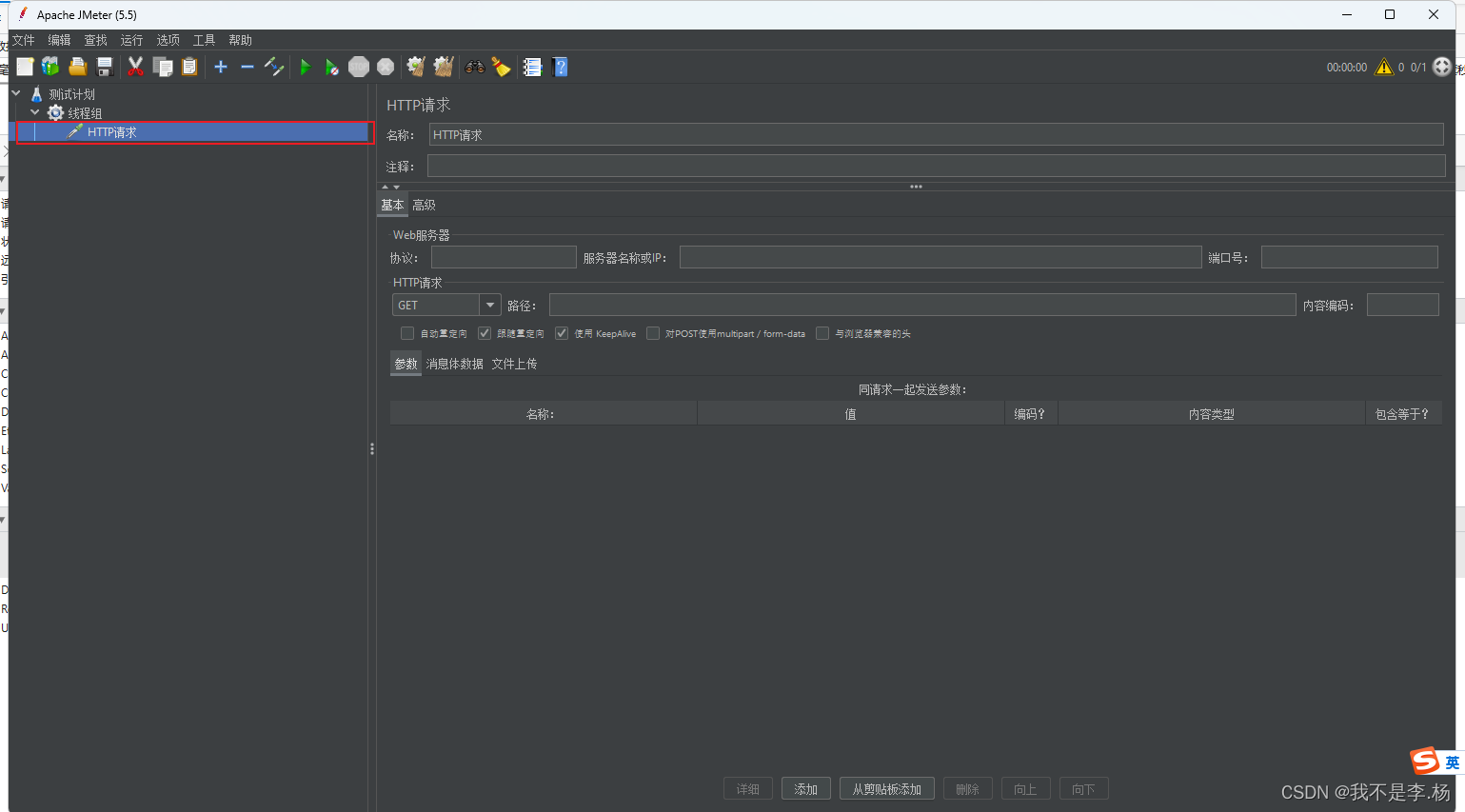Click the Reset Search brush icon
The image size is (1465, 812).
(x=501, y=67)
